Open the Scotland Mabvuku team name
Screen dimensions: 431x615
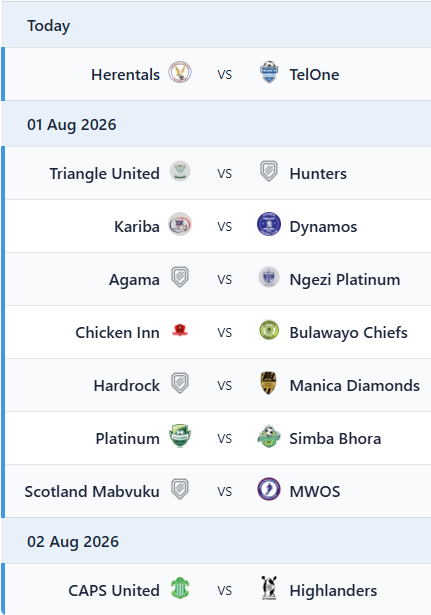[x=92, y=491]
